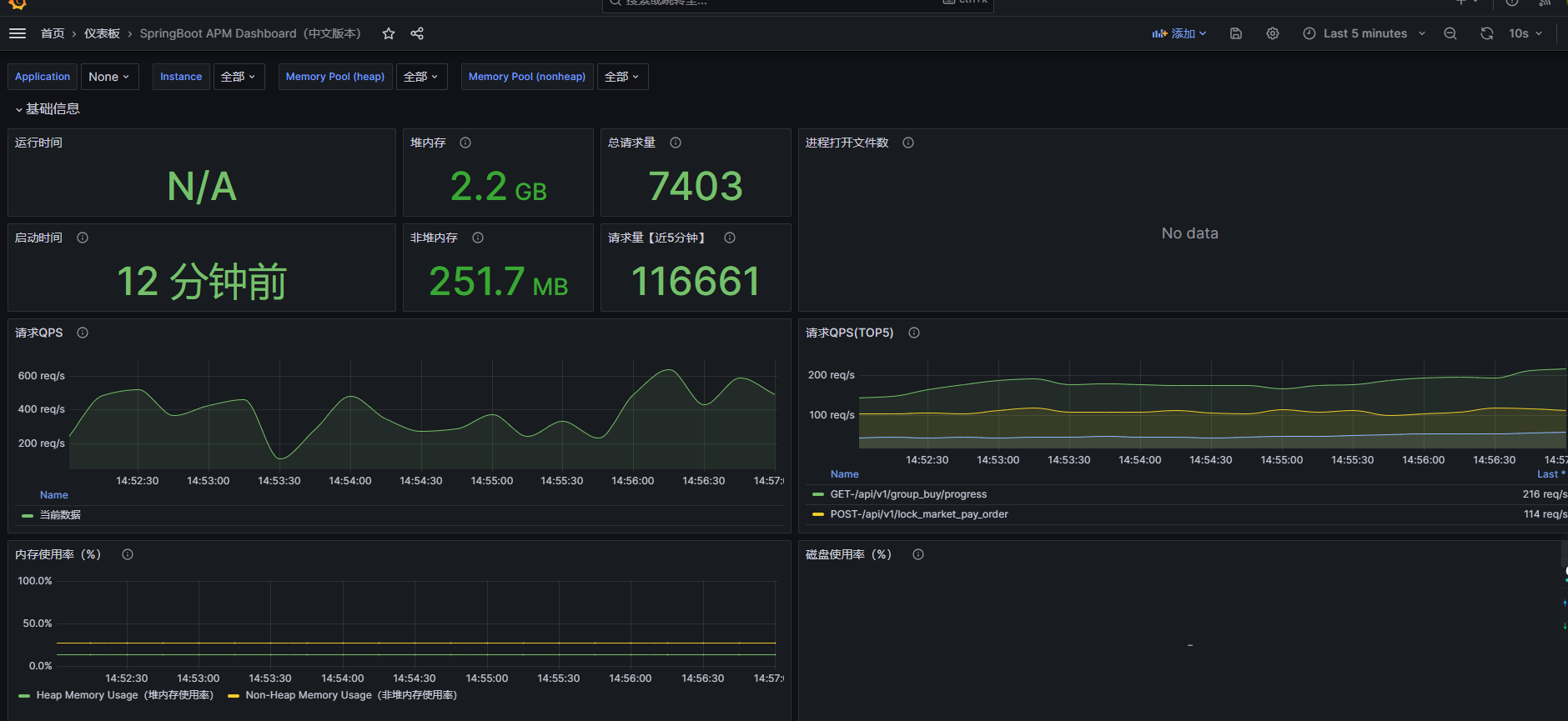Open the hamburger sidebar menu
Image resolution: width=1568 pixels, height=721 pixels.
(18, 33)
